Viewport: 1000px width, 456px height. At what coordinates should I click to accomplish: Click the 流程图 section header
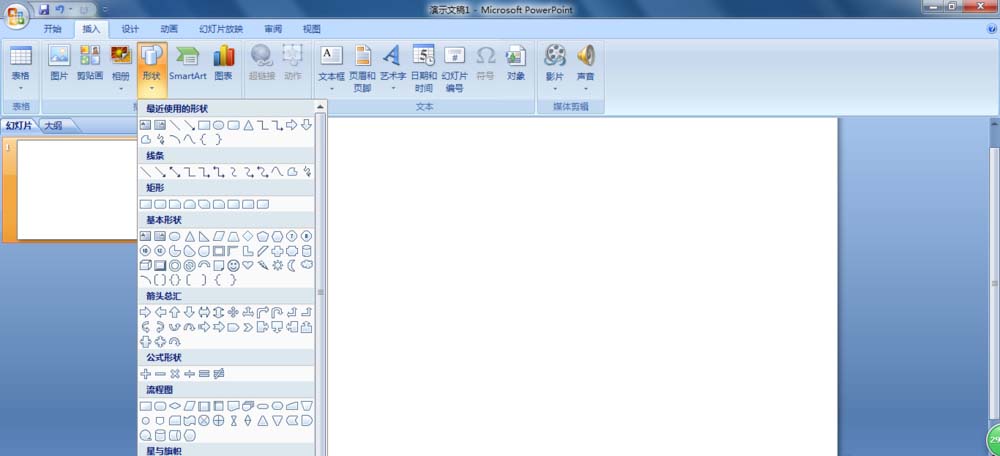[x=159, y=390]
